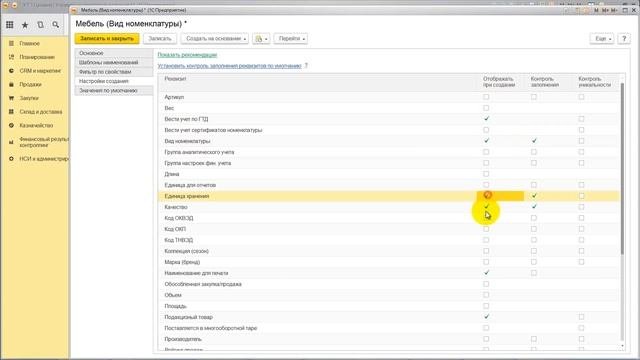Toggle Вес display on creation checkbox
The height and width of the screenshot is (360, 640).
point(486,108)
